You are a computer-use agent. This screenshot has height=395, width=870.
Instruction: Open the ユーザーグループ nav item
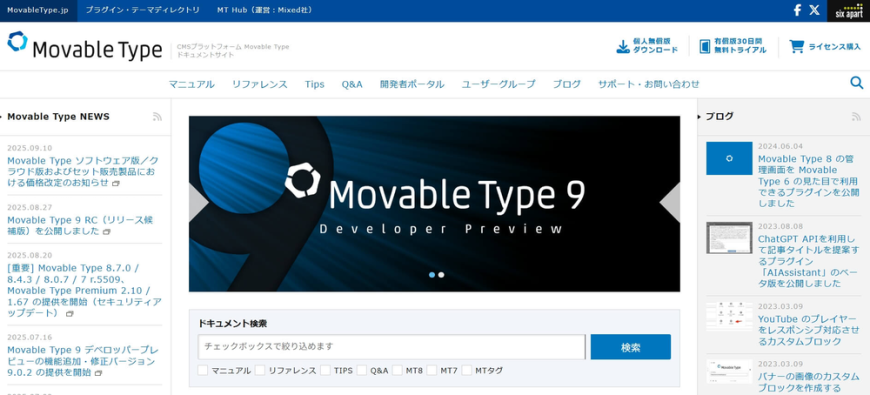pyautogui.click(x=498, y=84)
